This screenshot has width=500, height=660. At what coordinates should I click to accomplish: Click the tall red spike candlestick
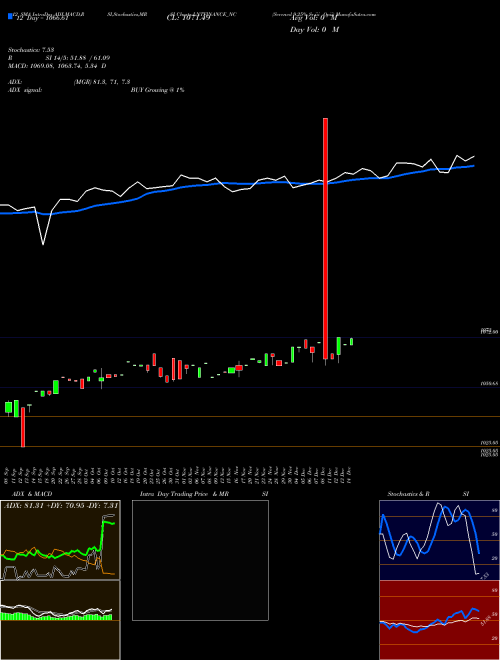pyautogui.click(x=325, y=239)
